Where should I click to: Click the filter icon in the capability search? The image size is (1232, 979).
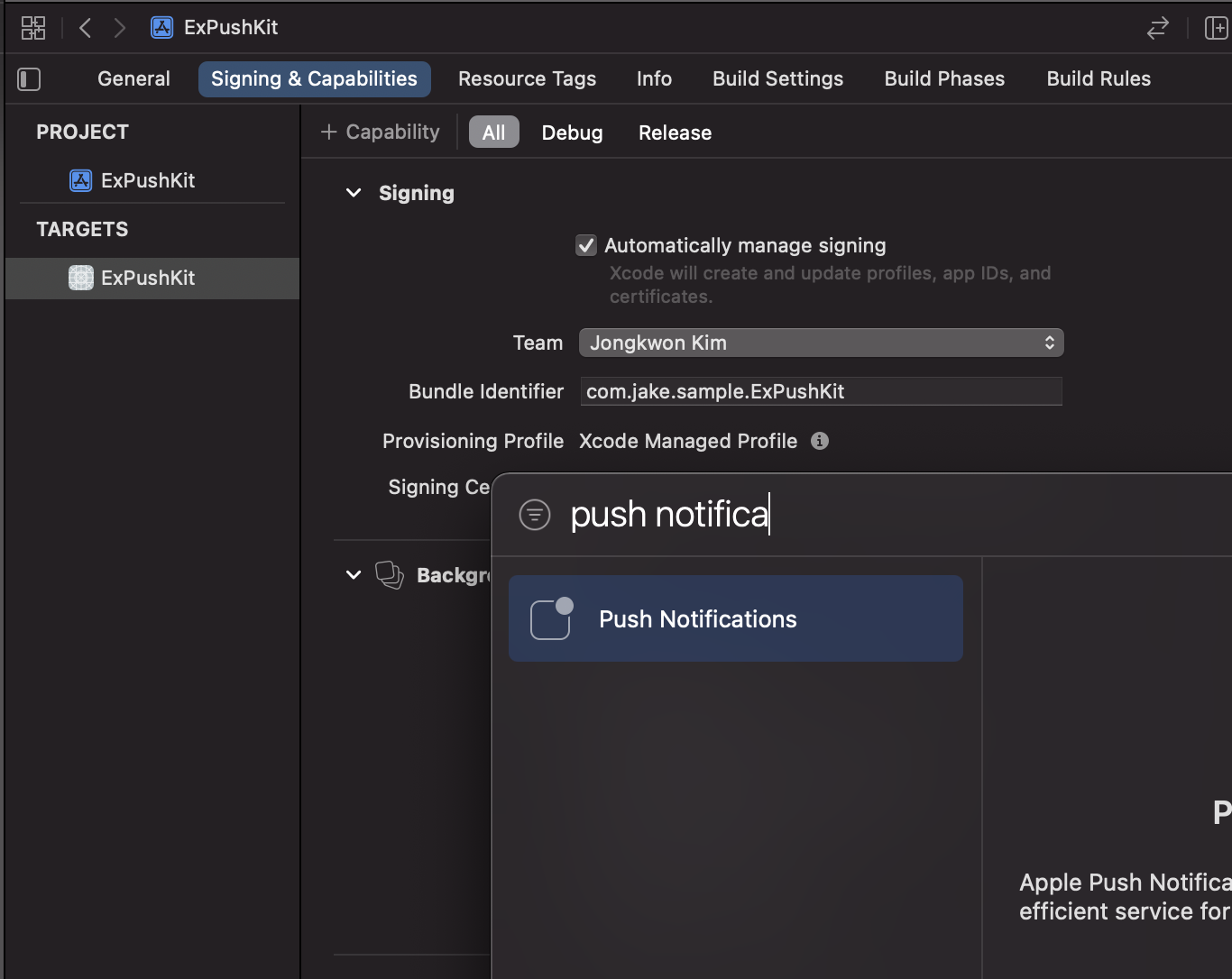535,515
